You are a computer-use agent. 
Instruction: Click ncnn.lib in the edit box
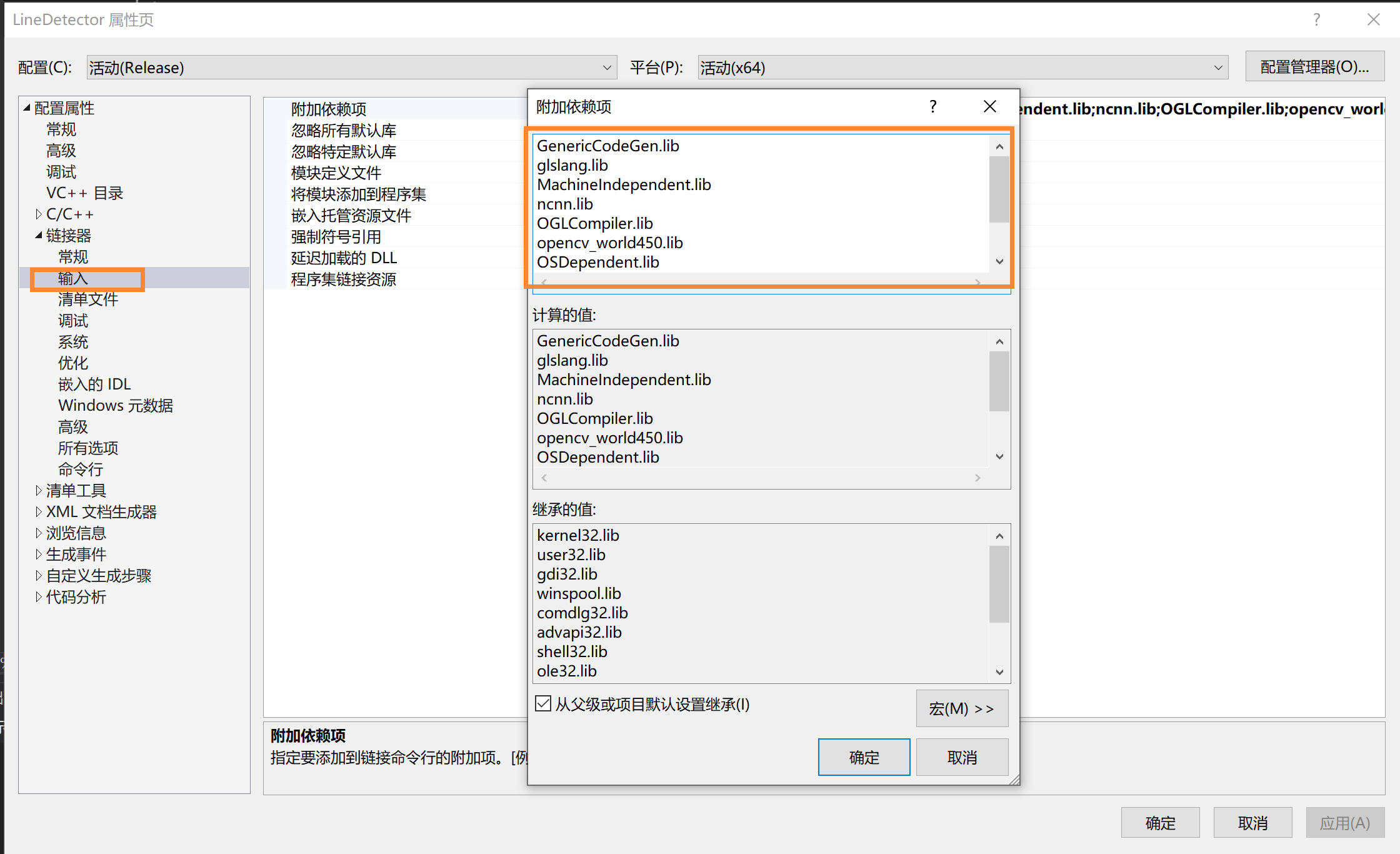565,204
